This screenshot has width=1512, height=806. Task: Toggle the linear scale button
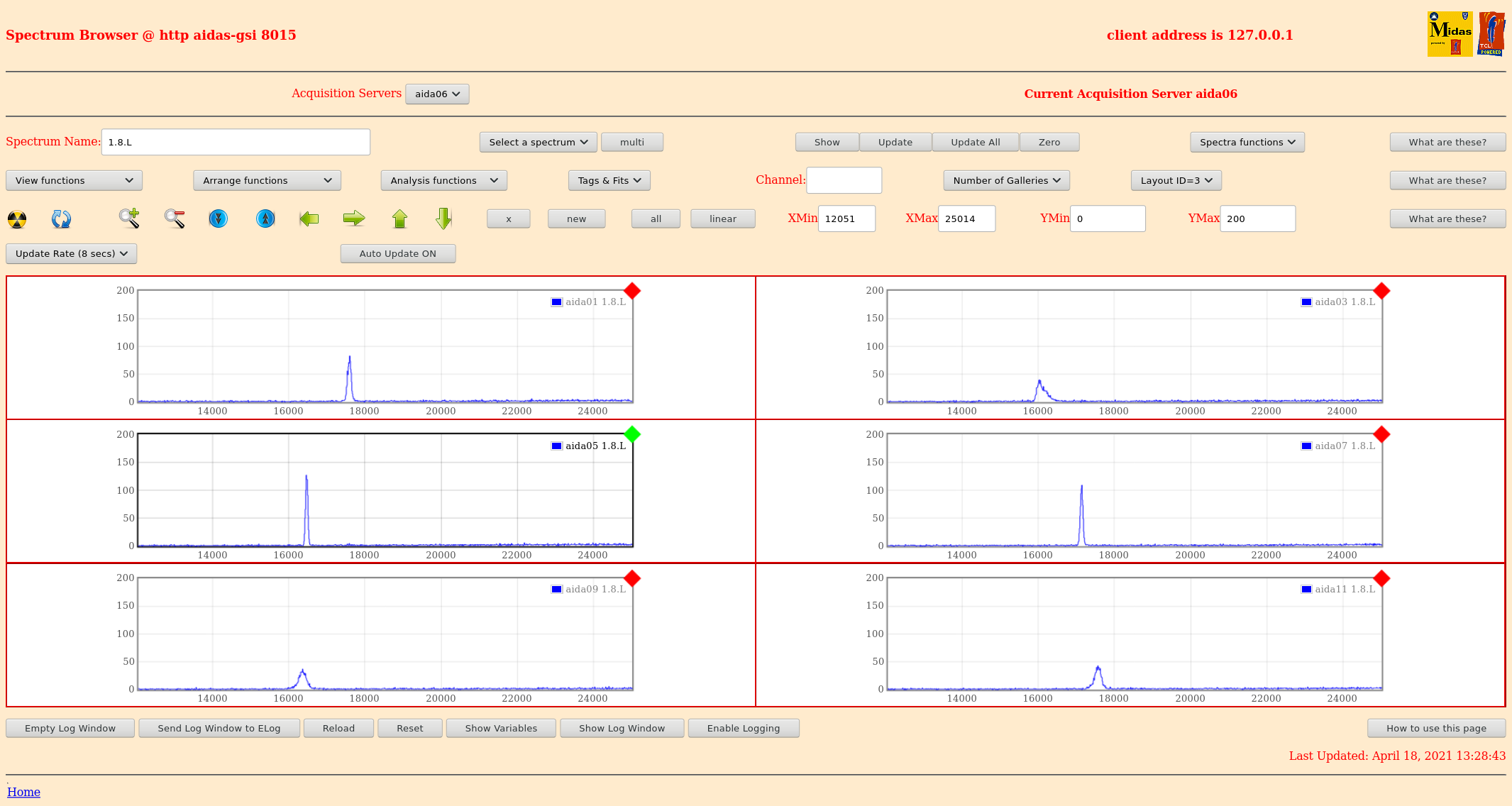coord(722,219)
